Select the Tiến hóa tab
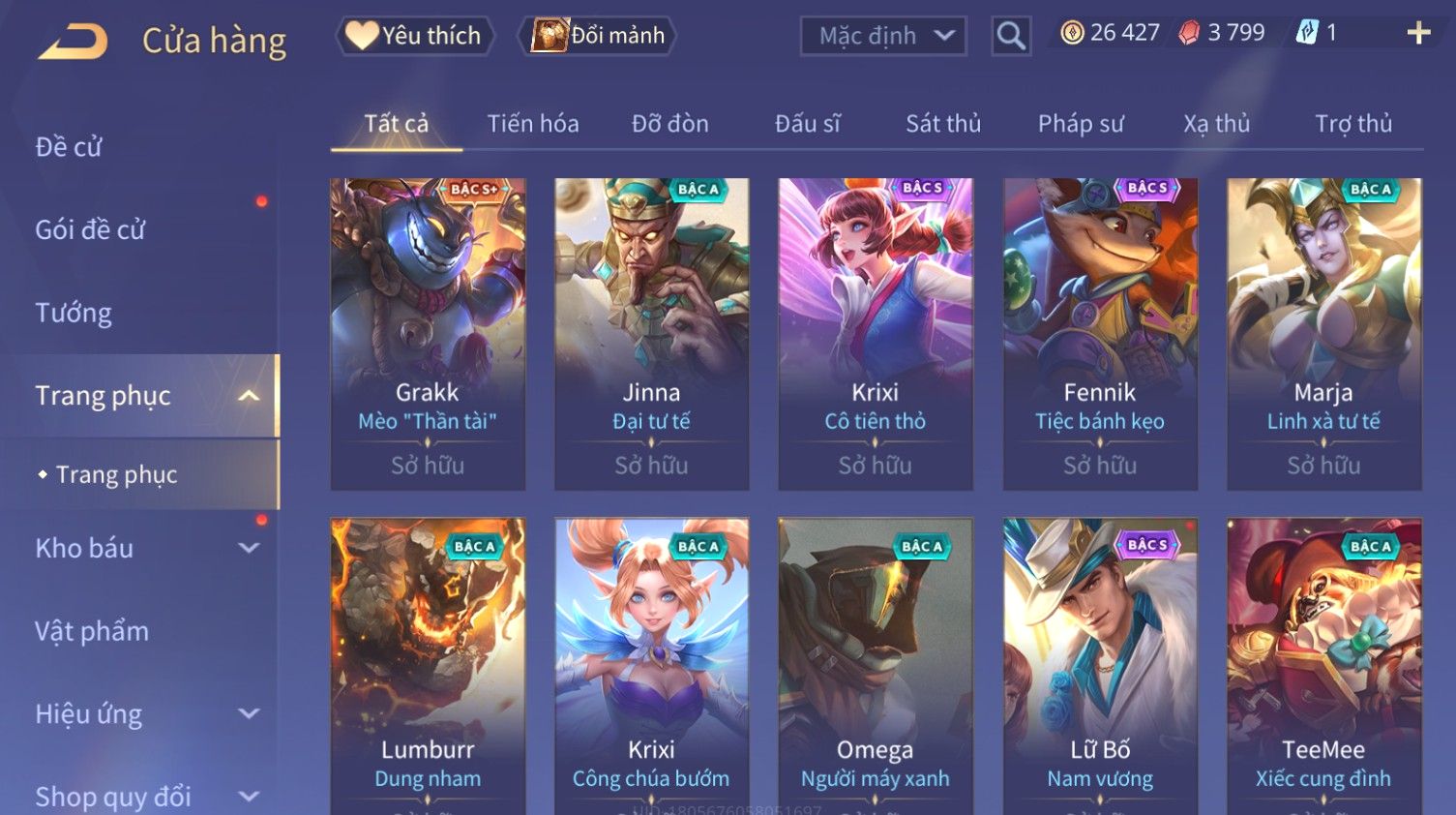The height and width of the screenshot is (815, 1456). 533,124
